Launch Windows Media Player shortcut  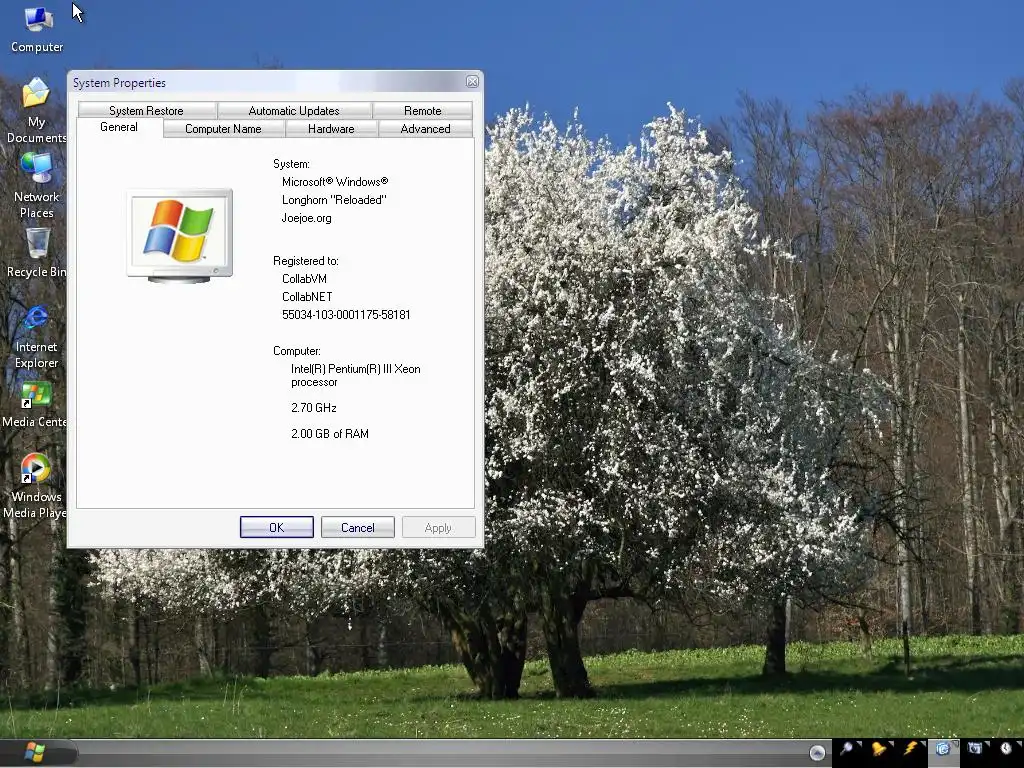(35, 486)
